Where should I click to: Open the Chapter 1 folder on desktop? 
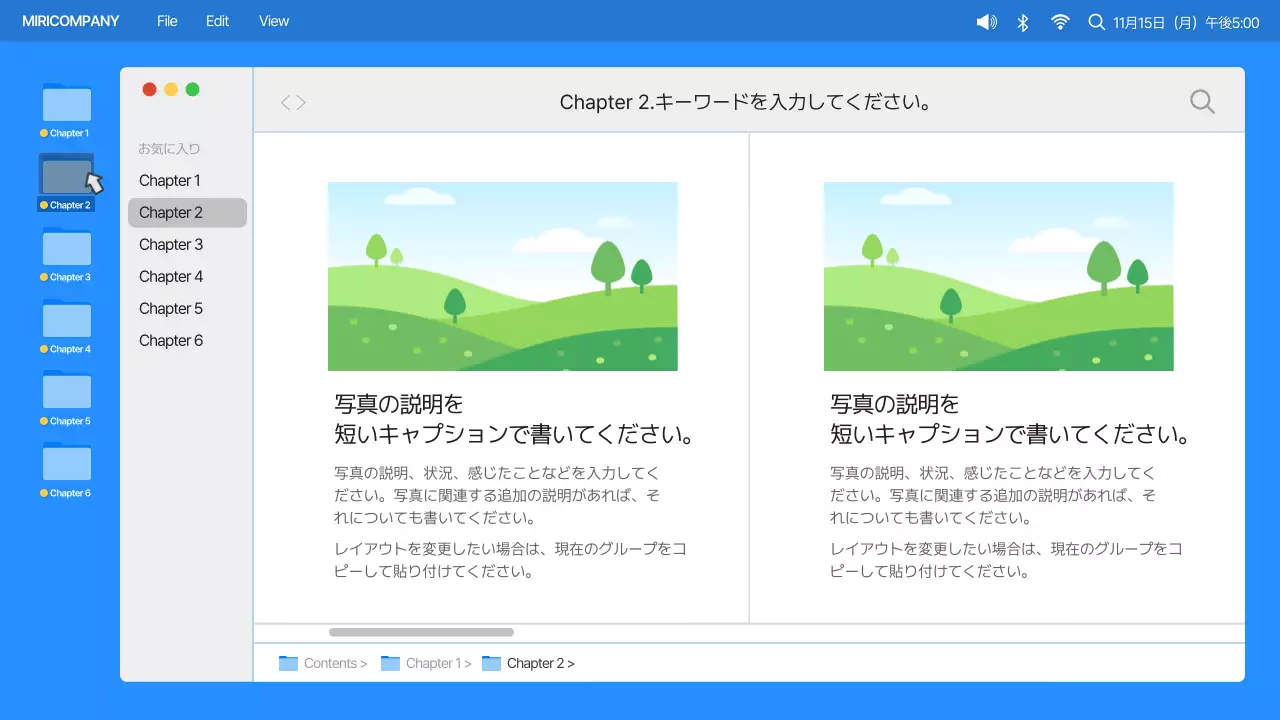tap(66, 103)
